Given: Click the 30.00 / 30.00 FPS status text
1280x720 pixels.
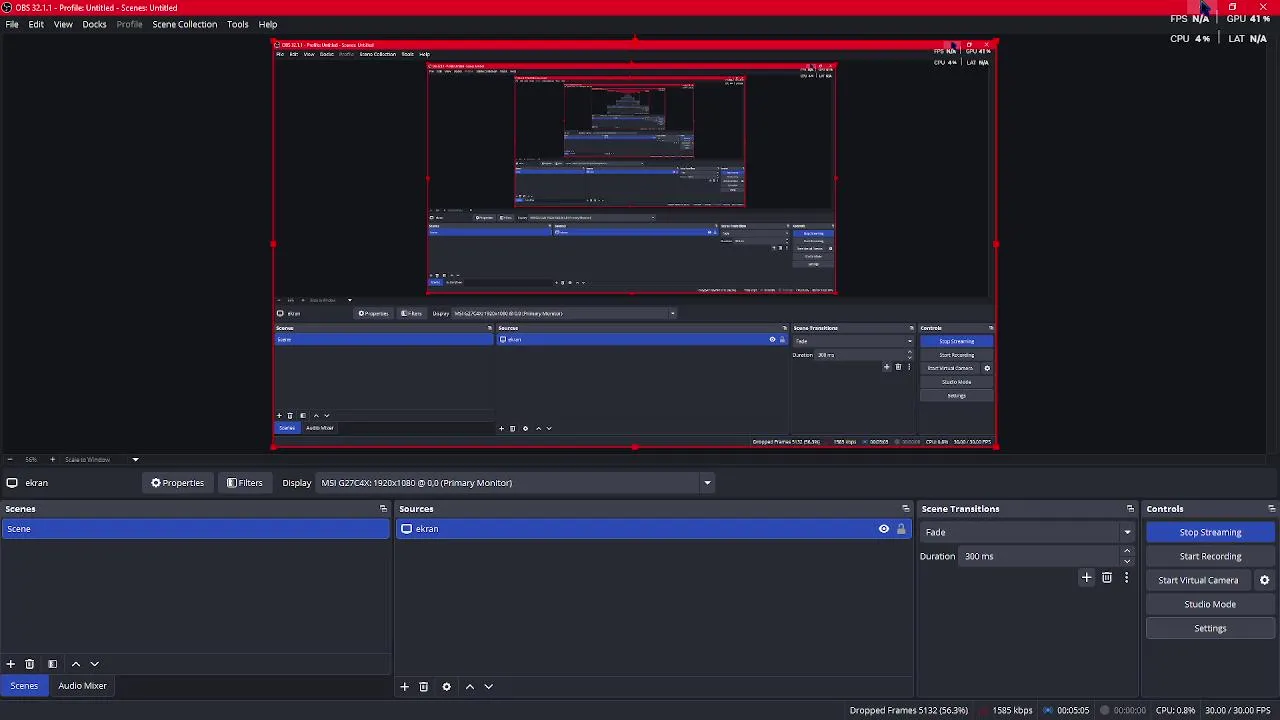Looking at the screenshot, I should tap(1238, 711).
